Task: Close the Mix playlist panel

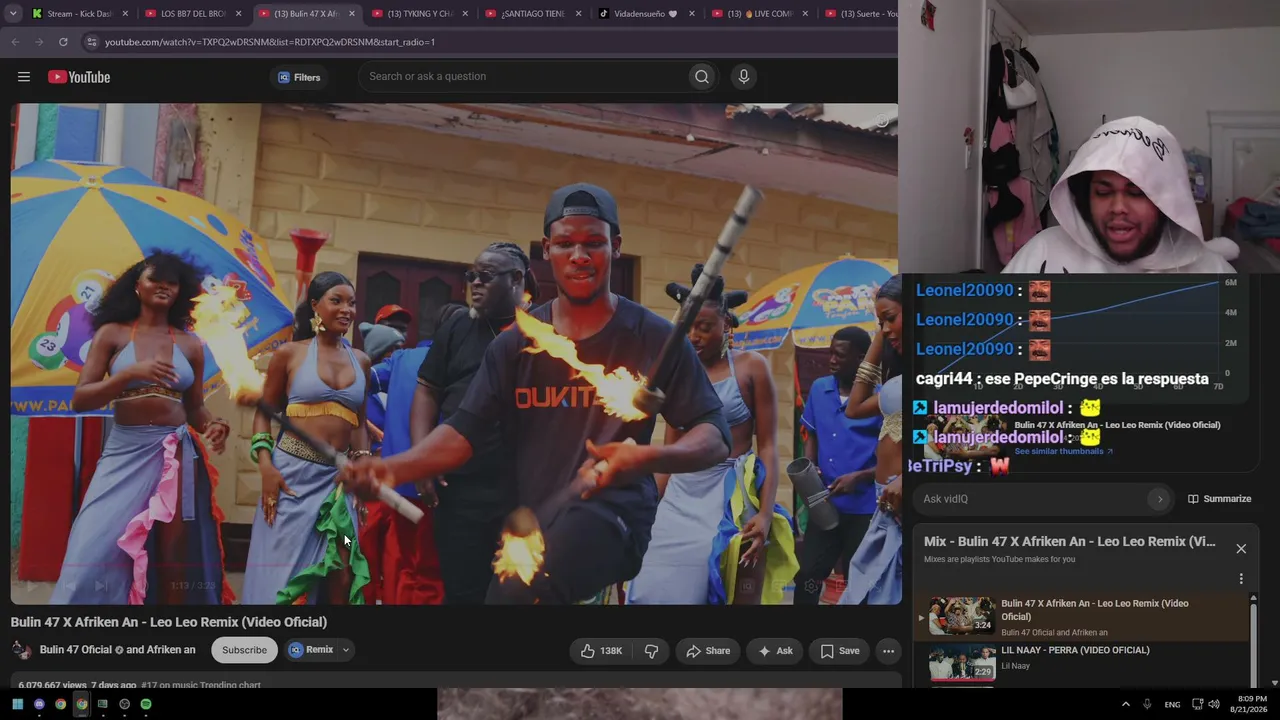Action: 1241,549
